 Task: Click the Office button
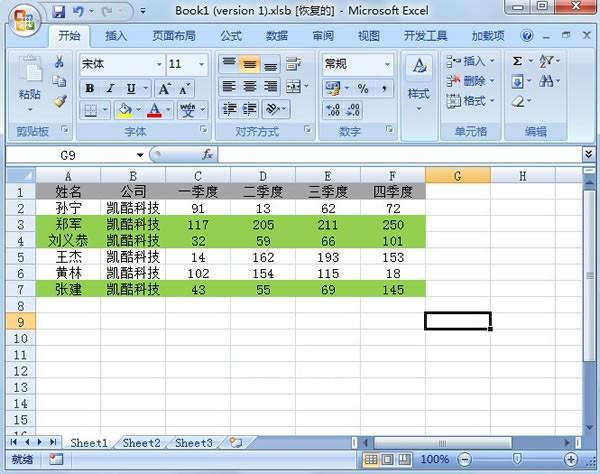tap(23, 17)
